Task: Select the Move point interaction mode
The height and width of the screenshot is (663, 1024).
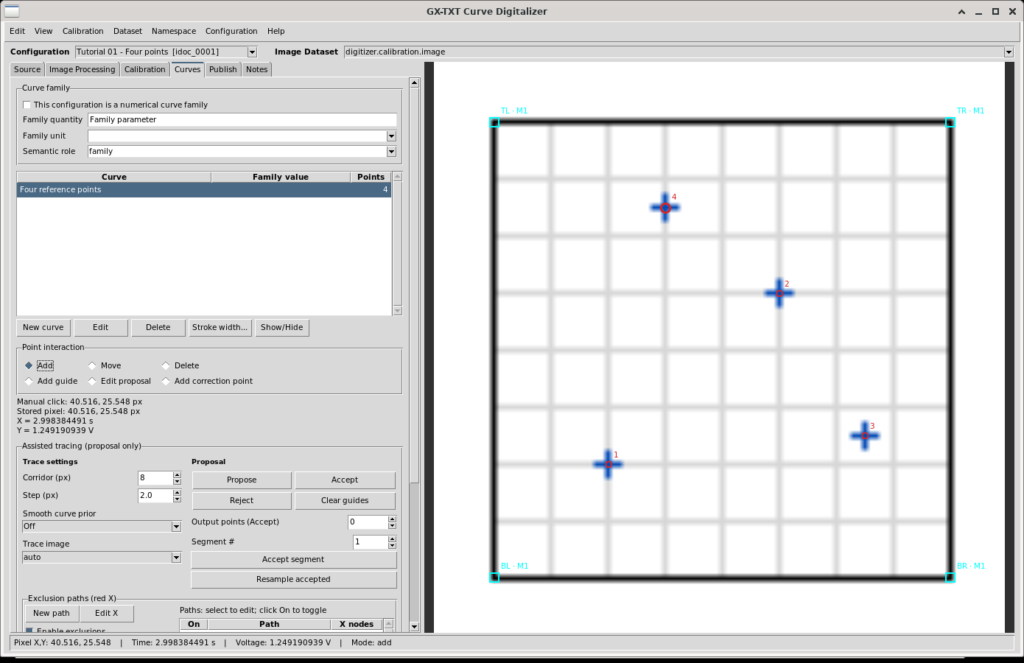Action: click(92, 366)
